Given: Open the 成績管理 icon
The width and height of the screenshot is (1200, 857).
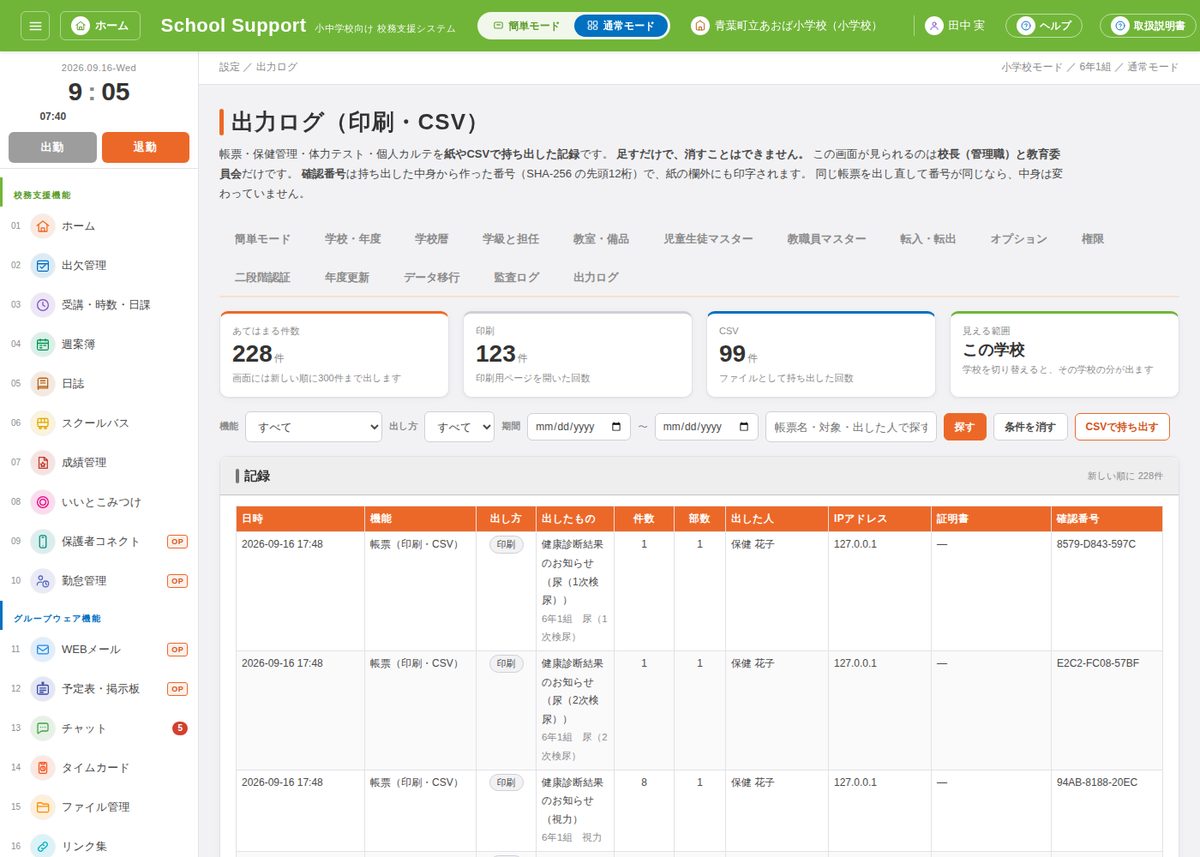Looking at the screenshot, I should click(x=43, y=462).
